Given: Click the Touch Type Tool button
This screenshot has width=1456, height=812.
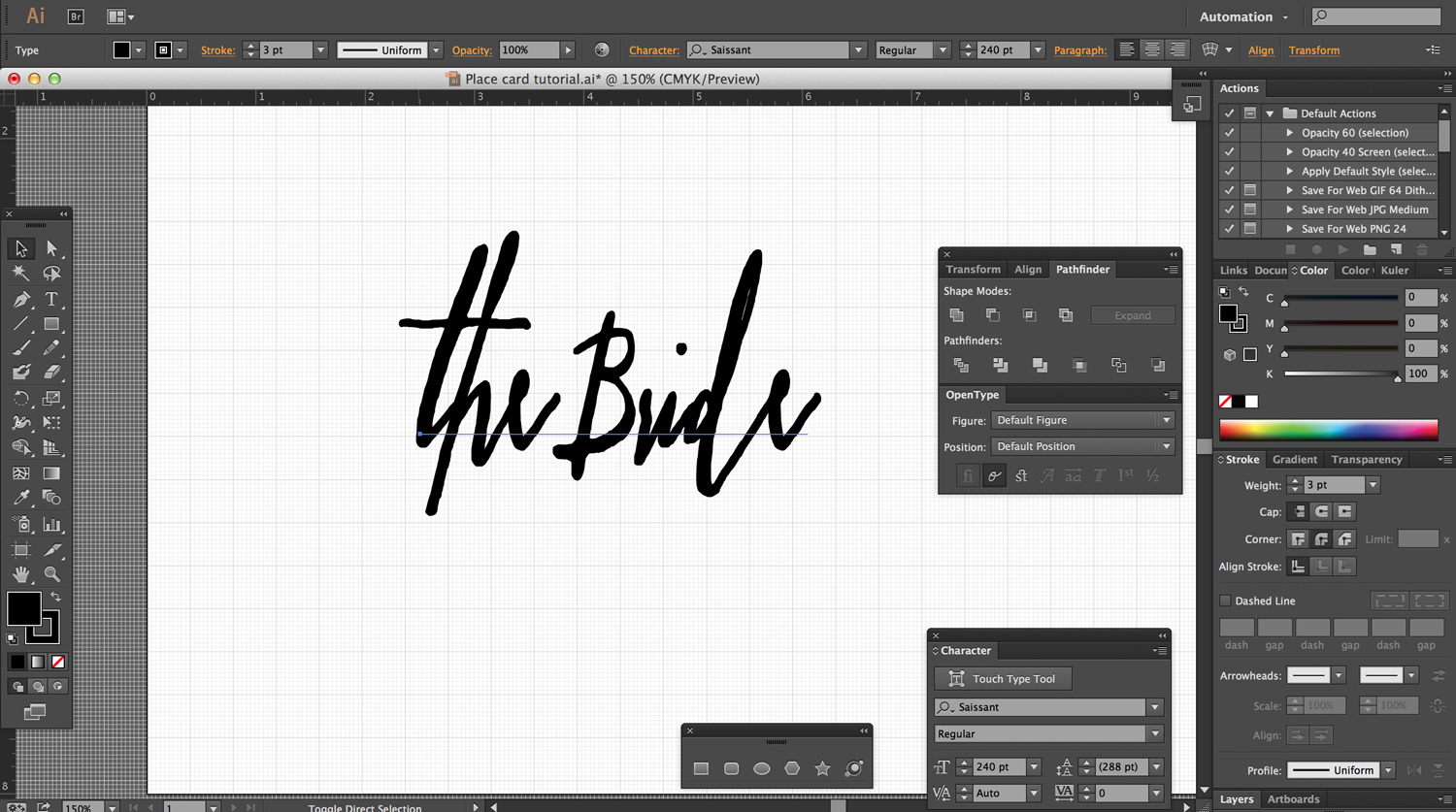Looking at the screenshot, I should pyautogui.click(x=1002, y=679).
